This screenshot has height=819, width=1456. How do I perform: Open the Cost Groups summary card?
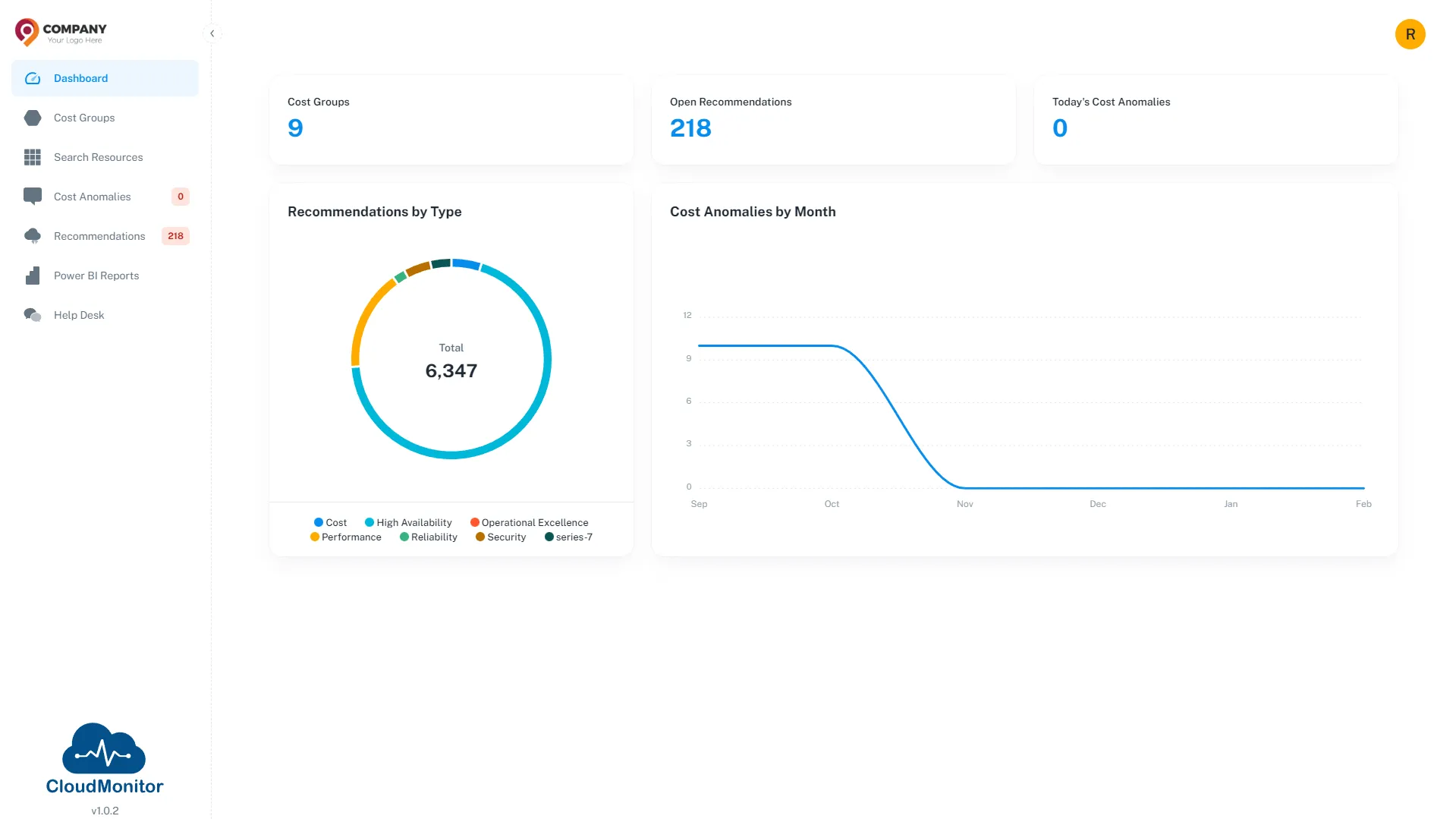(x=451, y=120)
